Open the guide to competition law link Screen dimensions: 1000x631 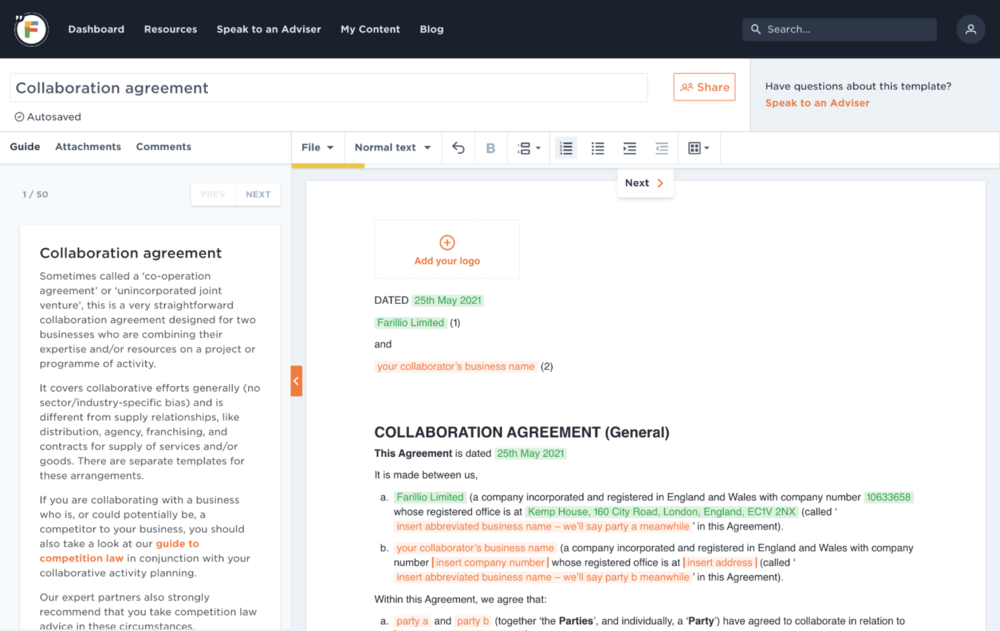click(x=119, y=551)
